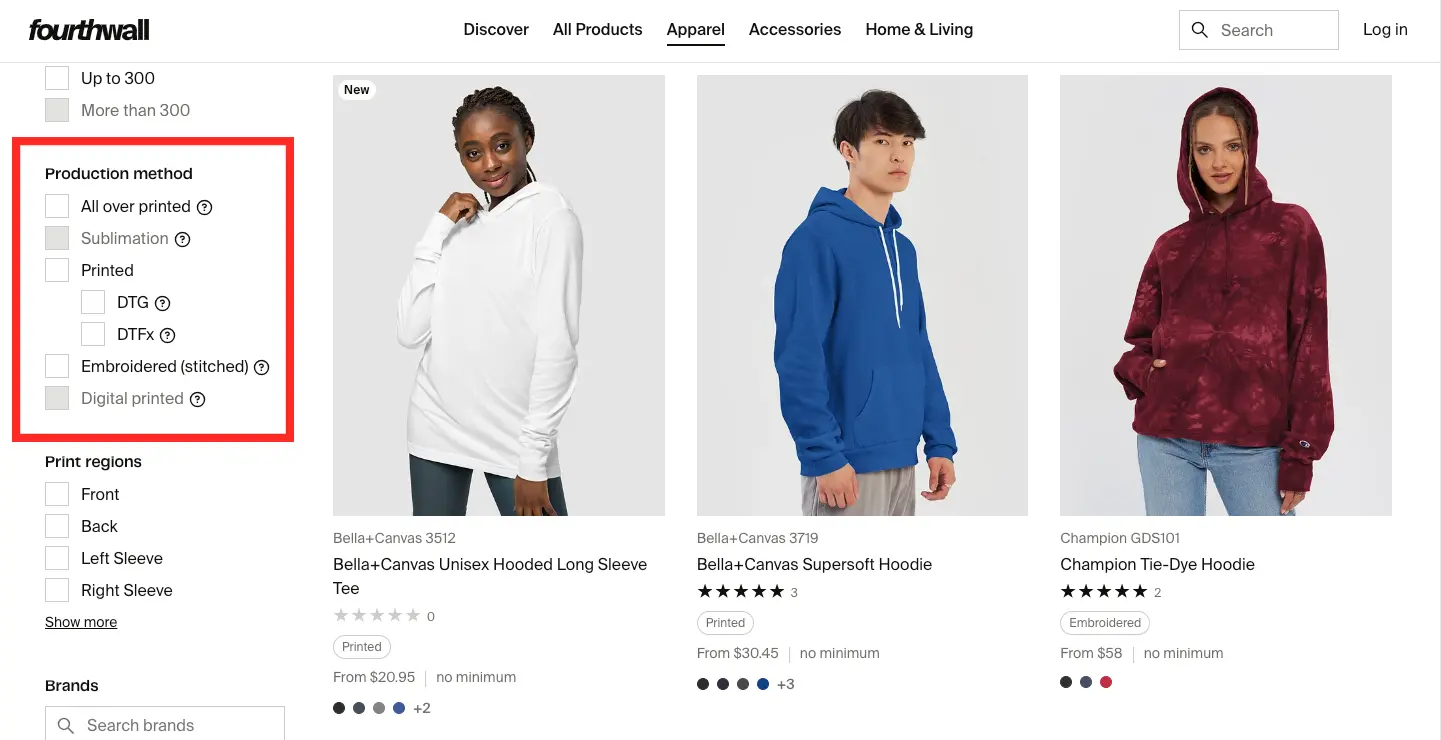Open the Champion Tie-Dye Hoodie product title

point(1157,564)
